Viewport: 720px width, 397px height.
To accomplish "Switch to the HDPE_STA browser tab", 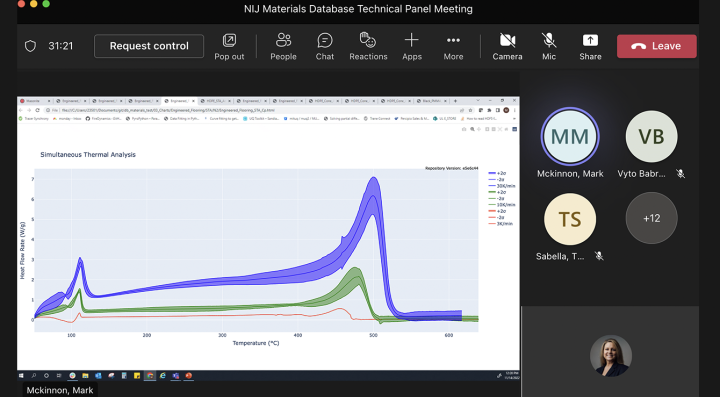I will (x=216, y=101).
